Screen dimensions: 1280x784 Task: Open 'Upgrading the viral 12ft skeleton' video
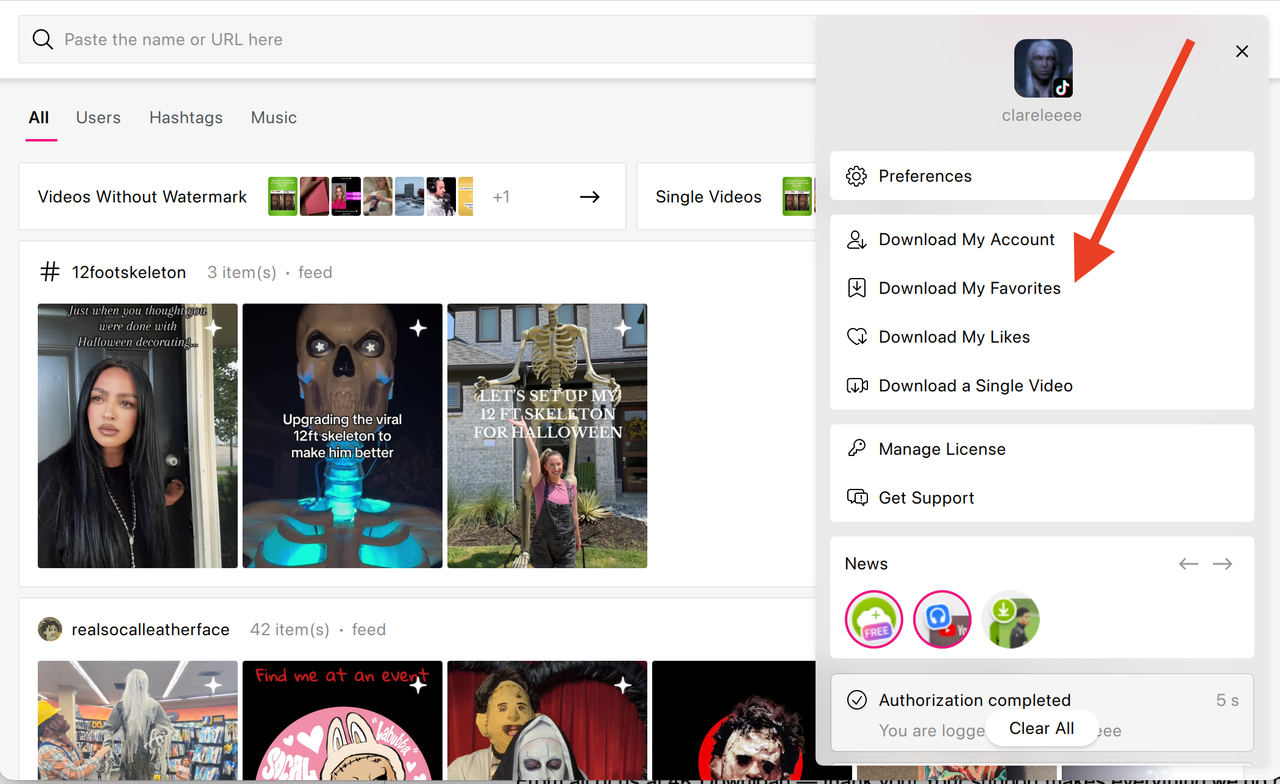[x=342, y=436]
